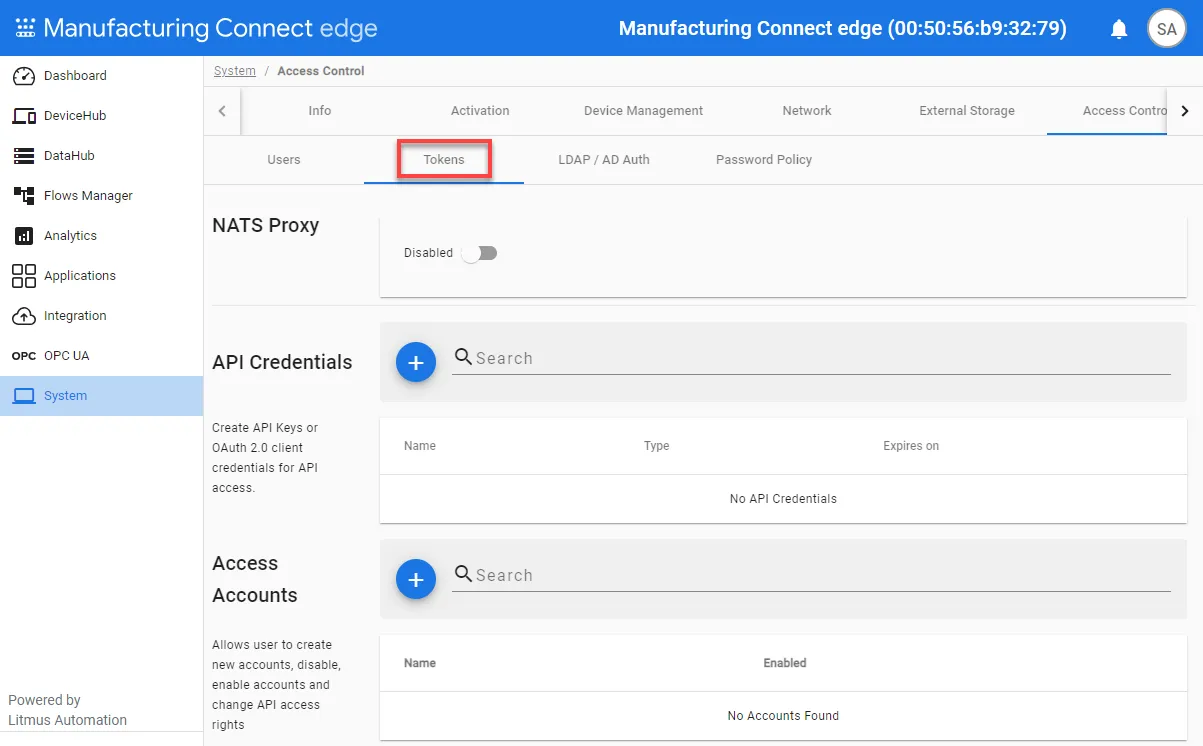
Task: Click the Expires on column header
Action: [x=911, y=446]
